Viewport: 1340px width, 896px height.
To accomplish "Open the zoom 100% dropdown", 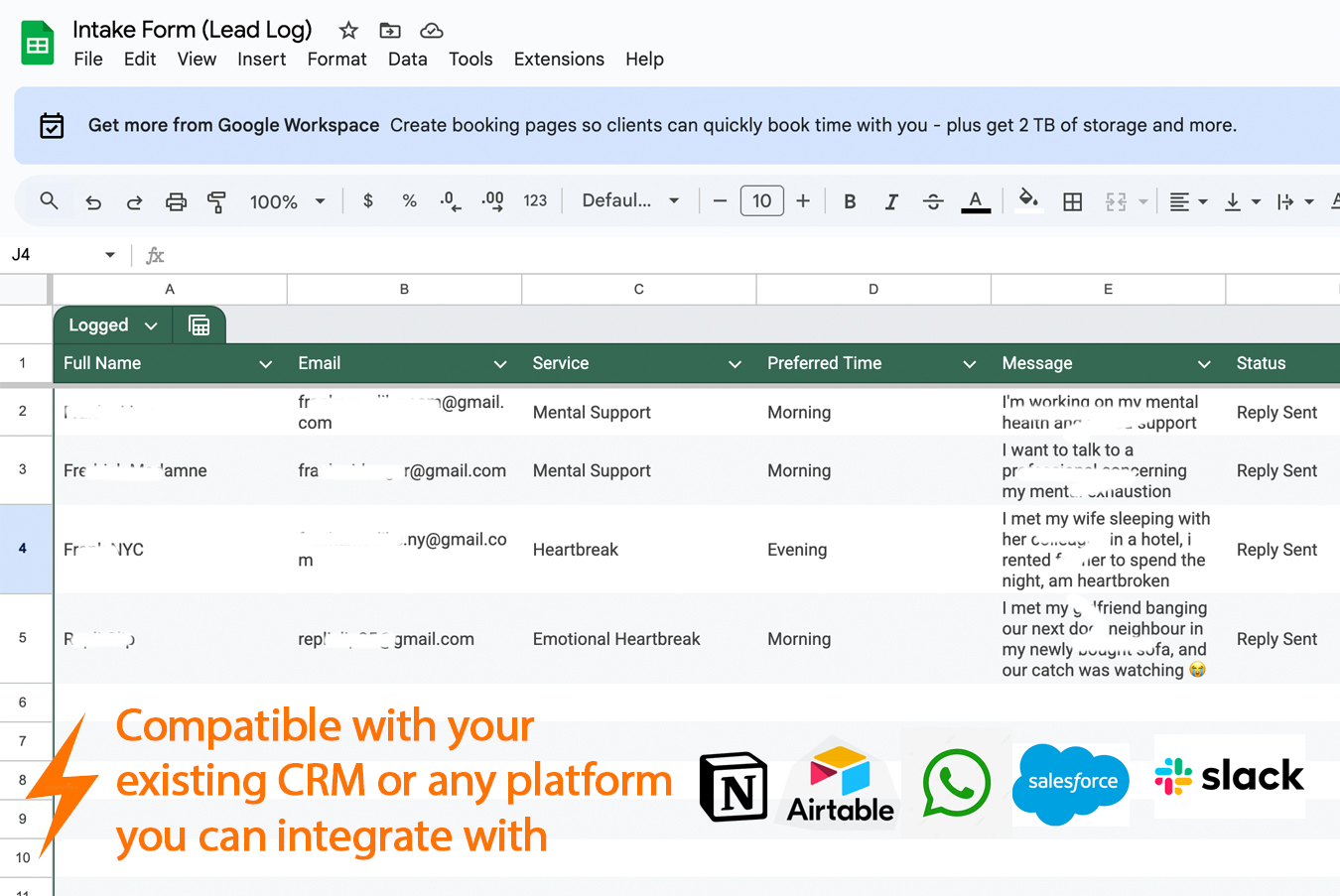I will (287, 201).
